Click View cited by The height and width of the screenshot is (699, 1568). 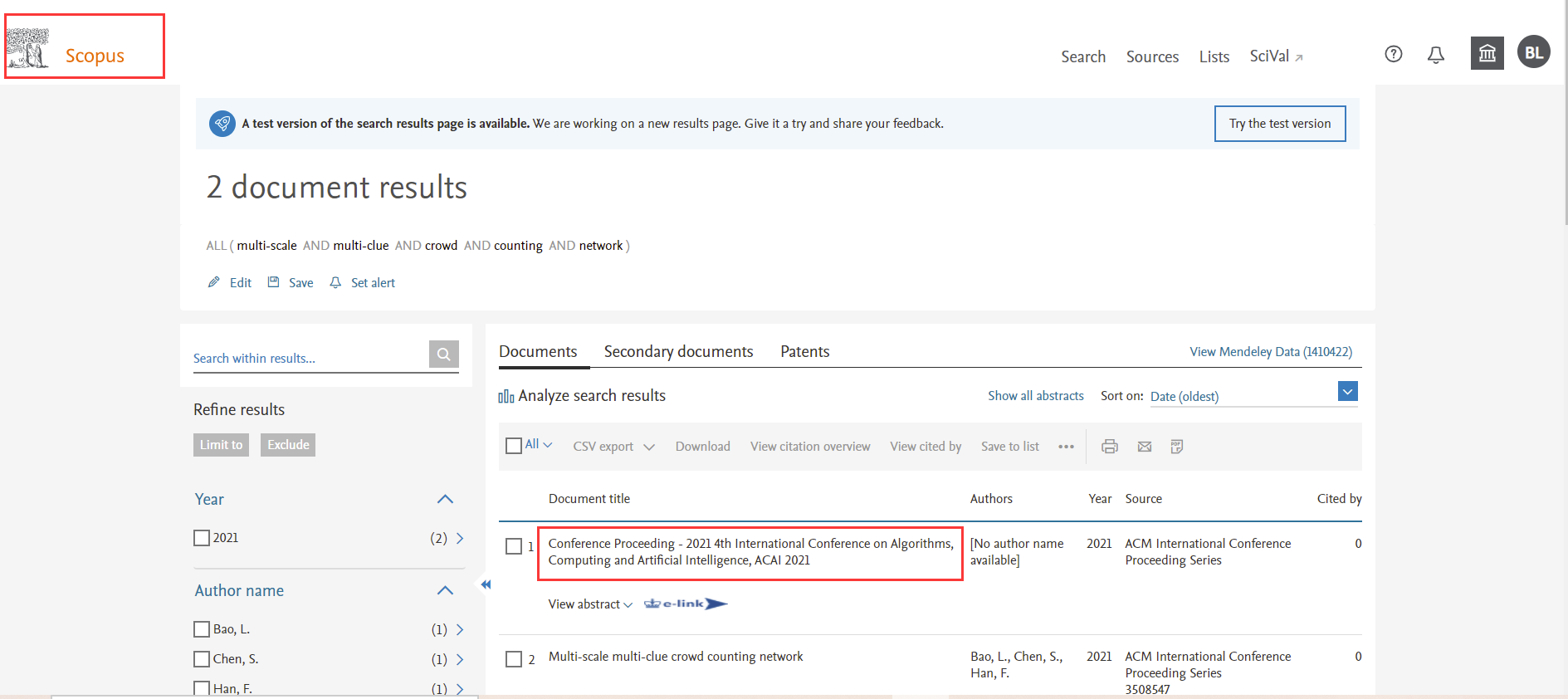click(x=926, y=447)
